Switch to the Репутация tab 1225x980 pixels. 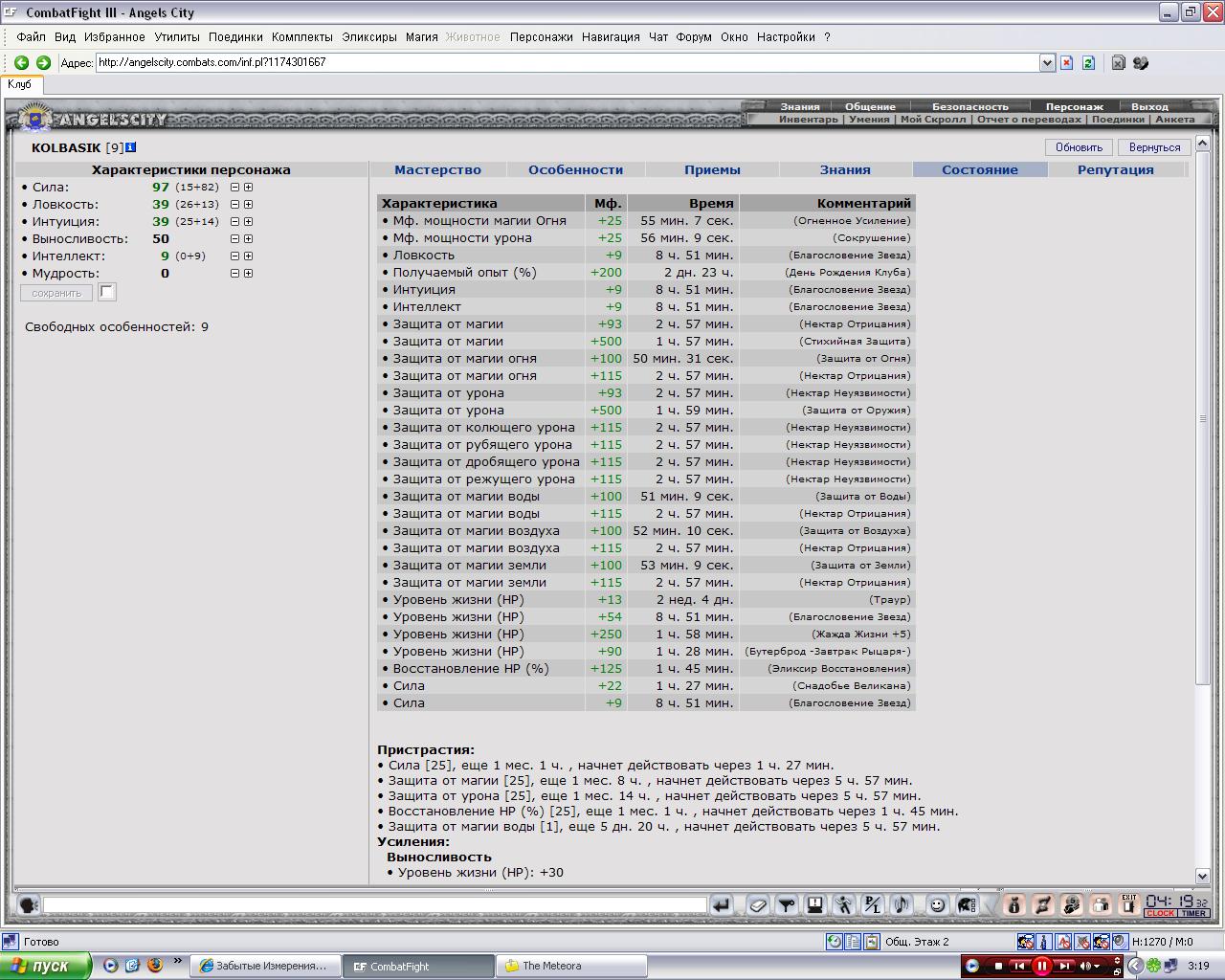[x=1115, y=170]
